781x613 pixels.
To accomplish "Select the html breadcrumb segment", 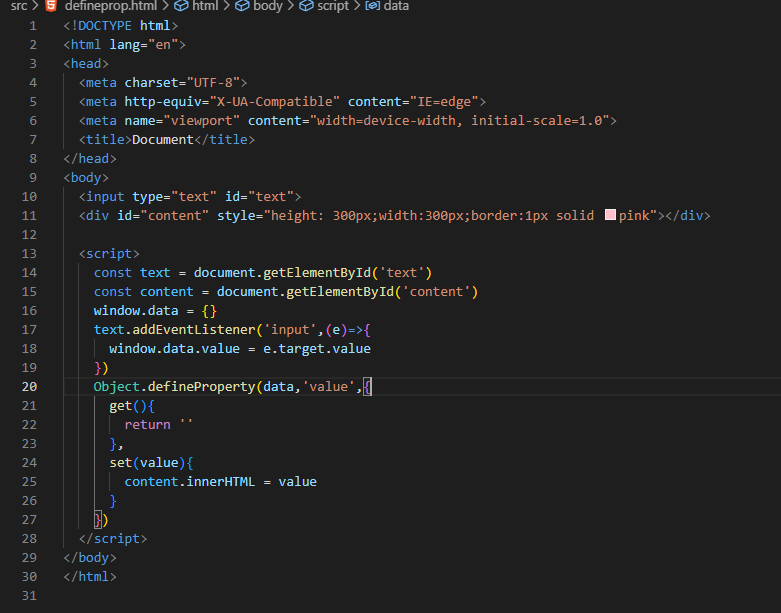I will tap(205, 6).
